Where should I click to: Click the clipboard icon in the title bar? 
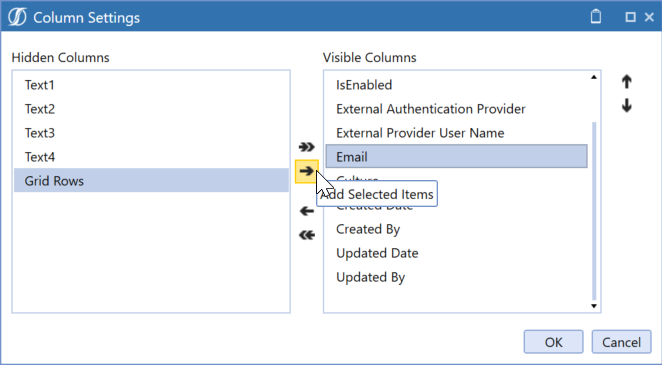click(x=596, y=17)
